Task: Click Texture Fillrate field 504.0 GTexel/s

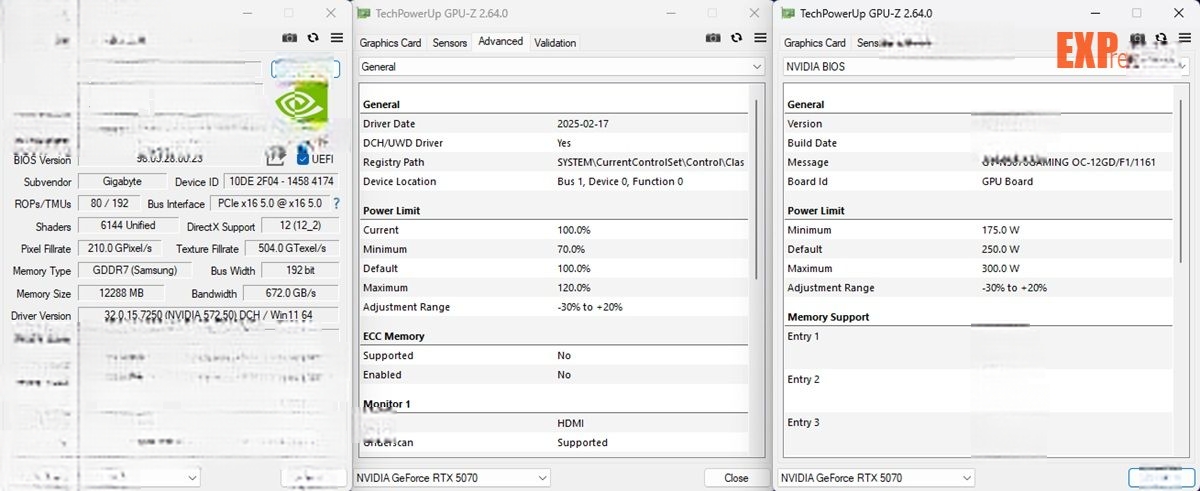Action: pyautogui.click(x=292, y=248)
